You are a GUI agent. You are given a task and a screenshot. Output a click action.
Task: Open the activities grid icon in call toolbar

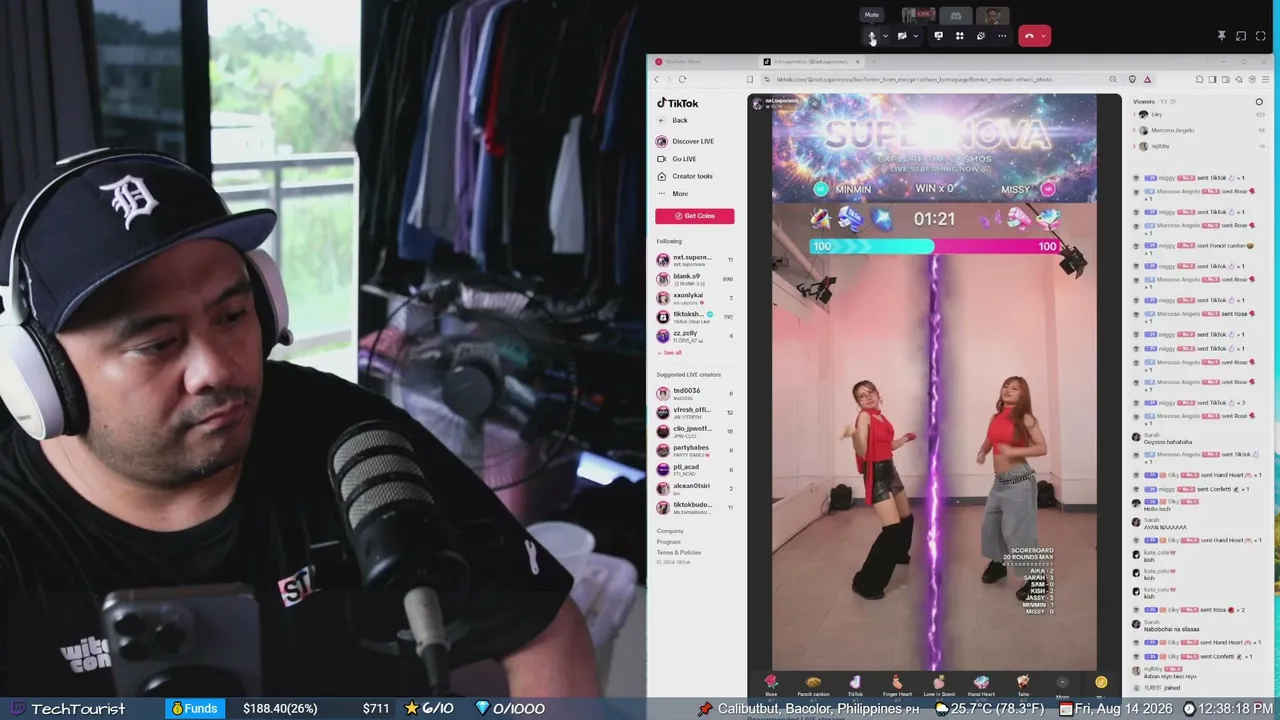959,36
